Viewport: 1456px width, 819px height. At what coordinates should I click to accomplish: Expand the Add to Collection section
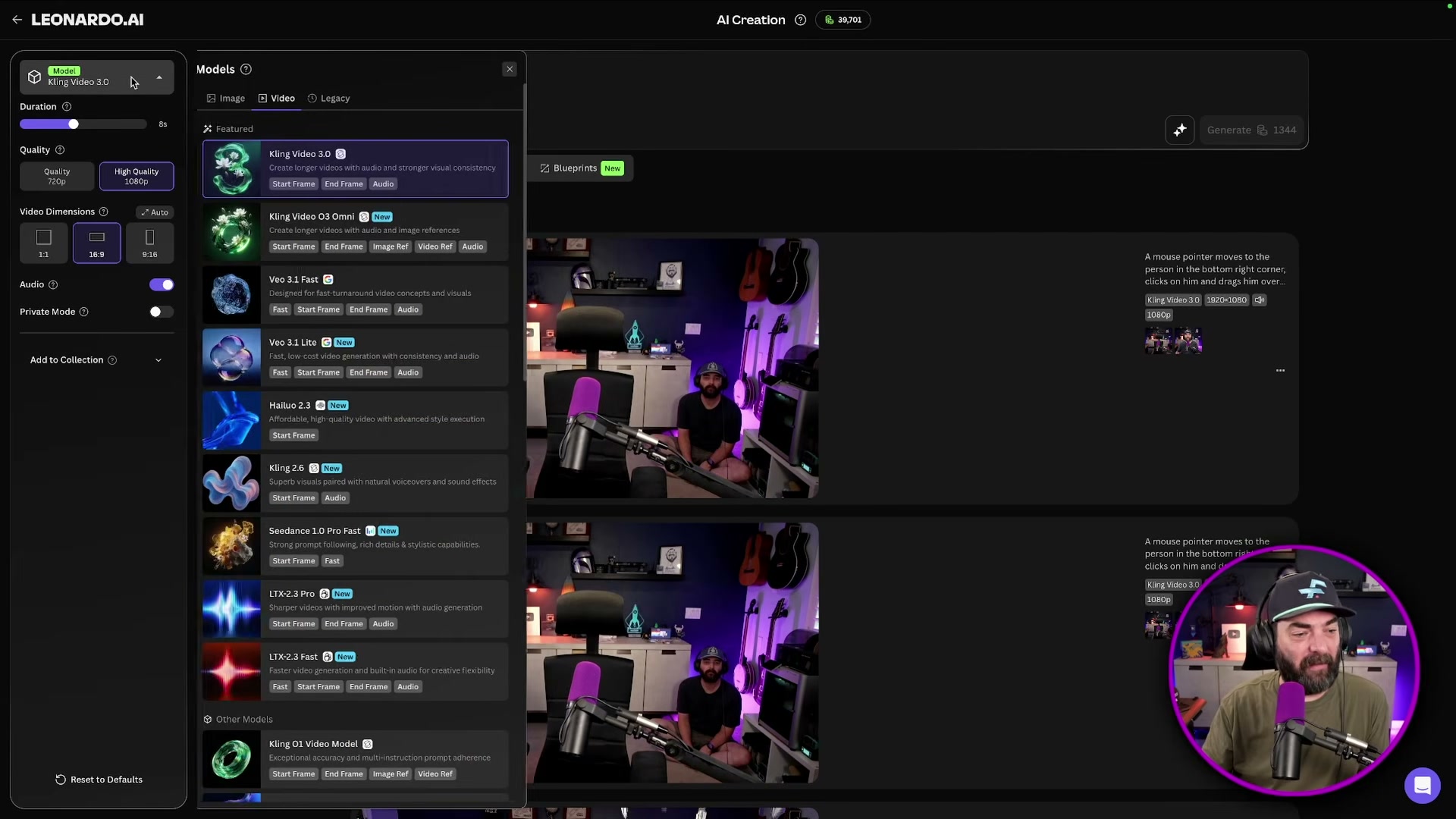[x=158, y=360]
